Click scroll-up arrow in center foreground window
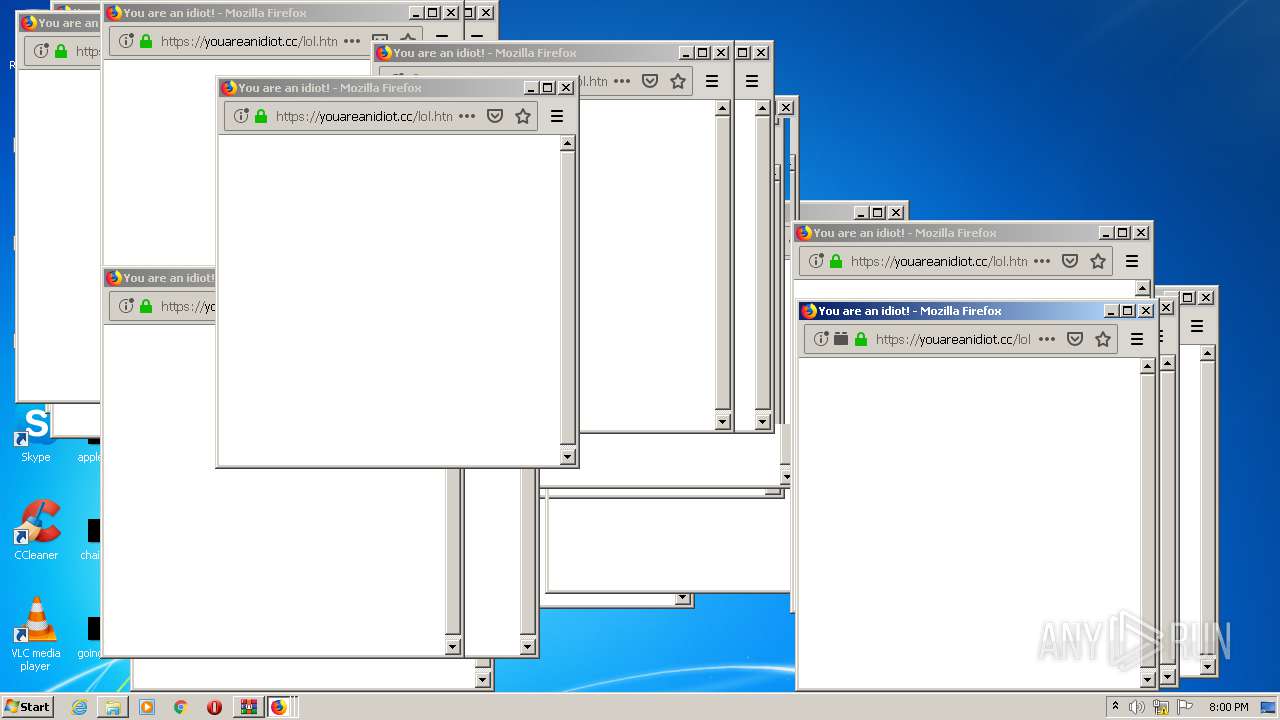1280x720 pixels. pos(567,144)
